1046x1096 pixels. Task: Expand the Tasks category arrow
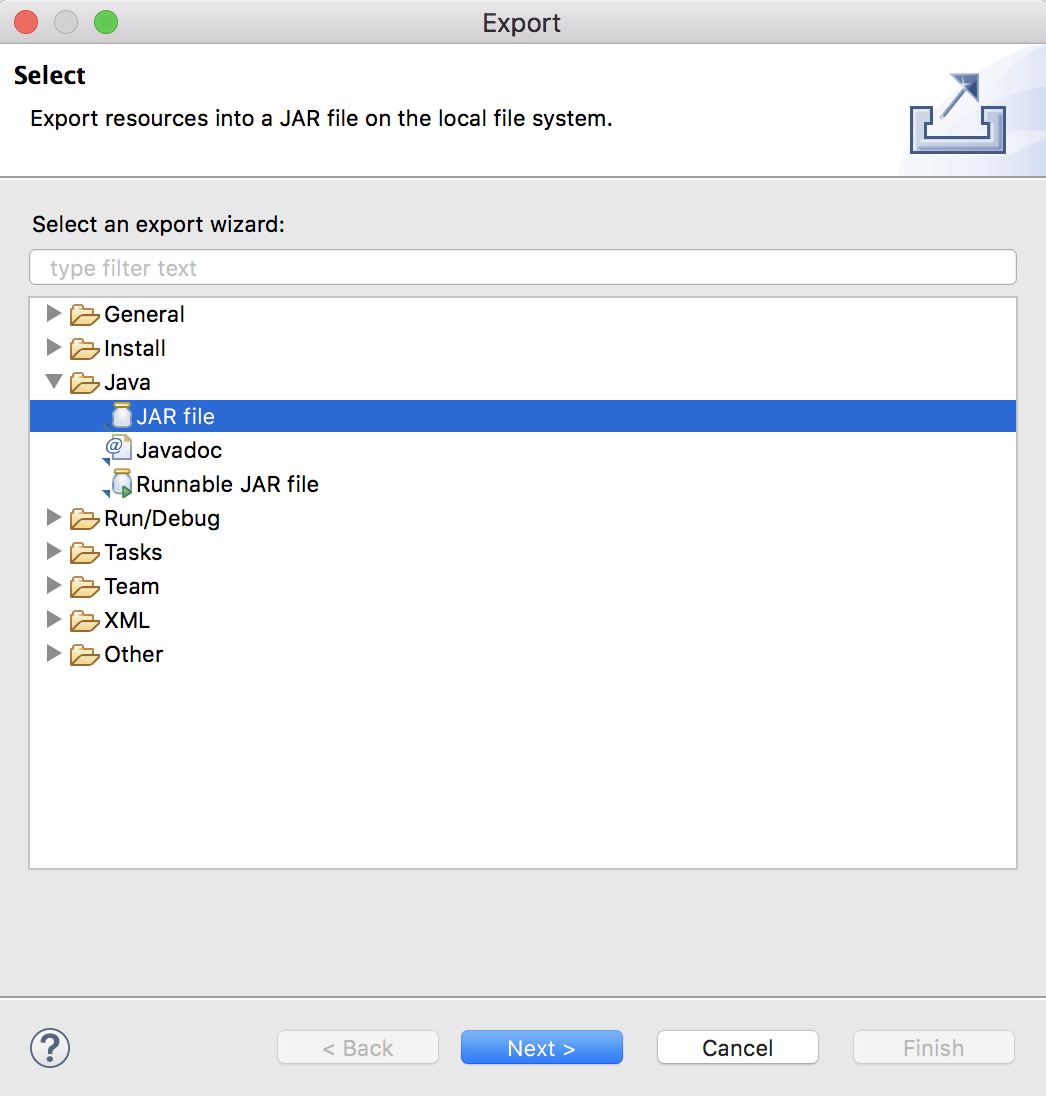(x=54, y=552)
